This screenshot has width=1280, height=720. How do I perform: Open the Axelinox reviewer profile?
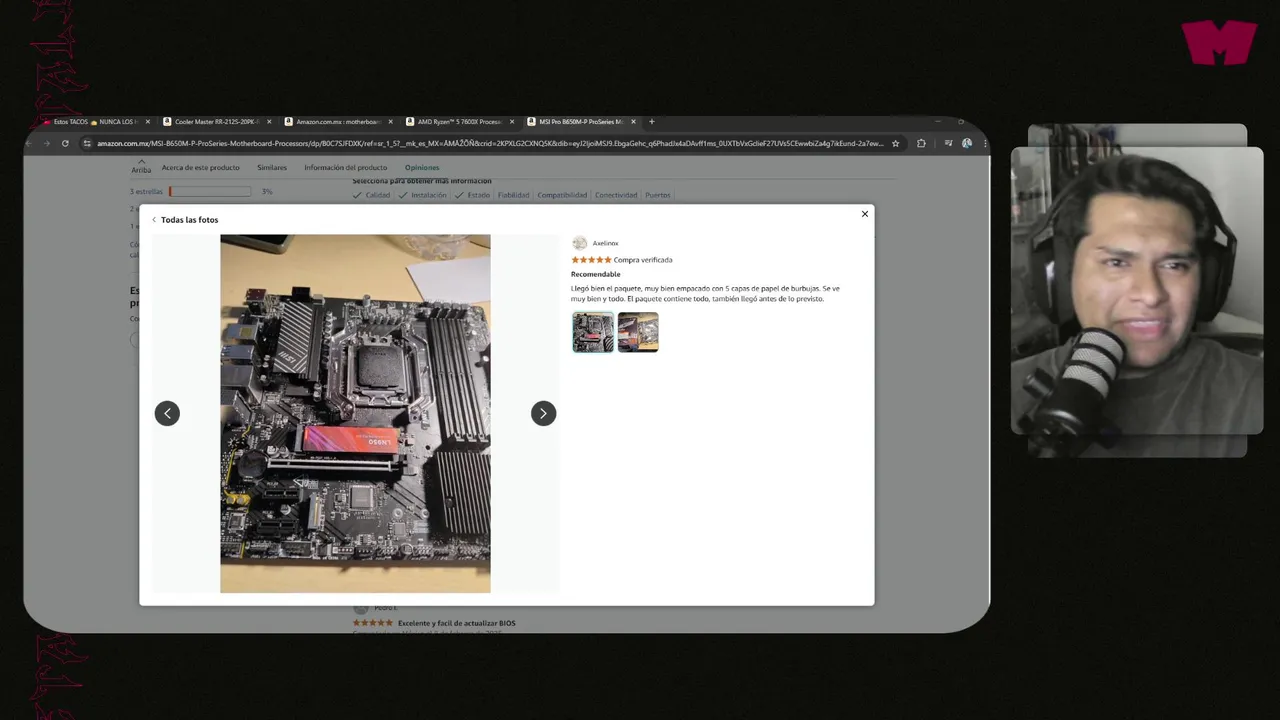pos(605,243)
